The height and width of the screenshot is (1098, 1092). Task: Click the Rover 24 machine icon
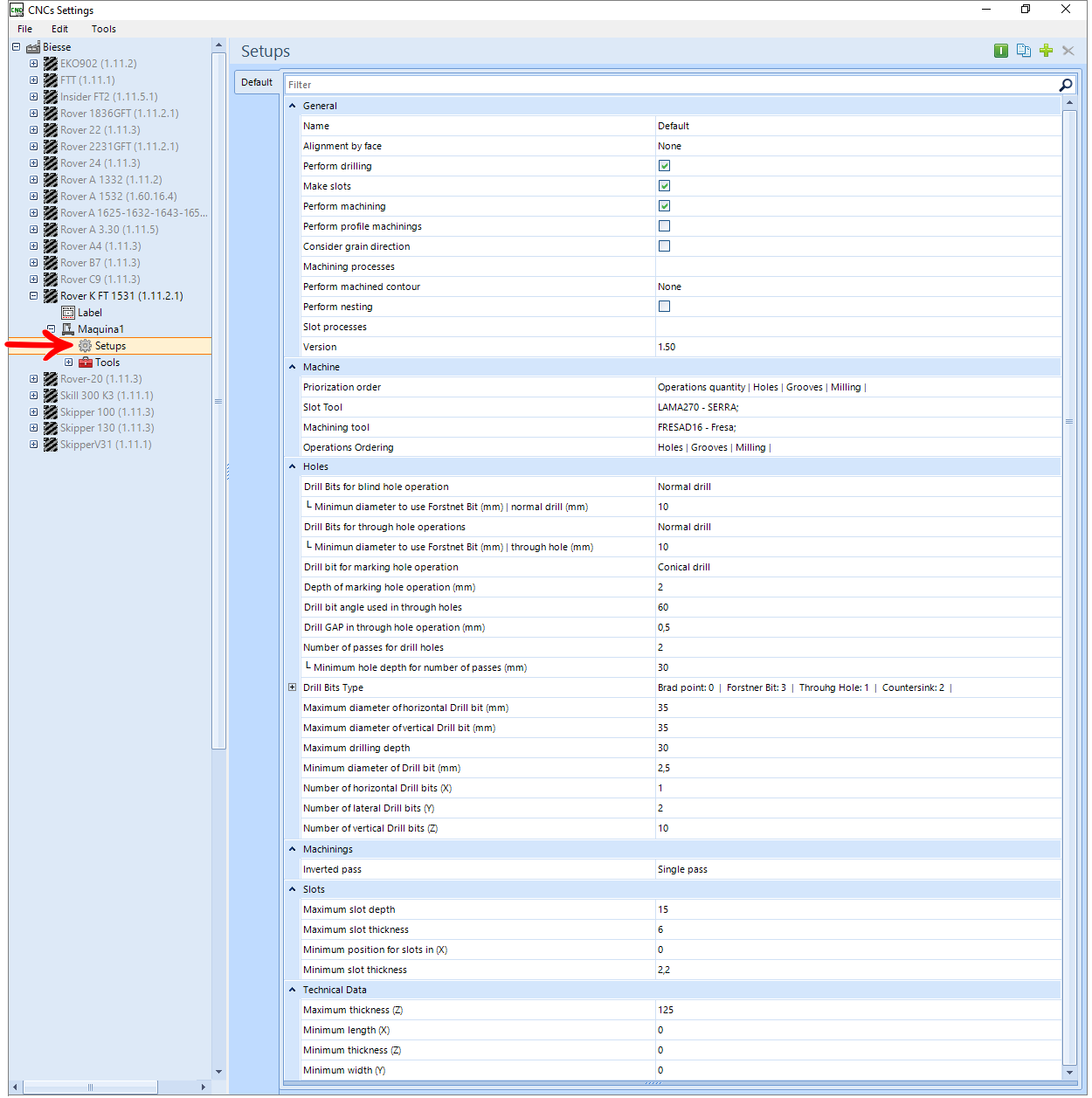[51, 163]
